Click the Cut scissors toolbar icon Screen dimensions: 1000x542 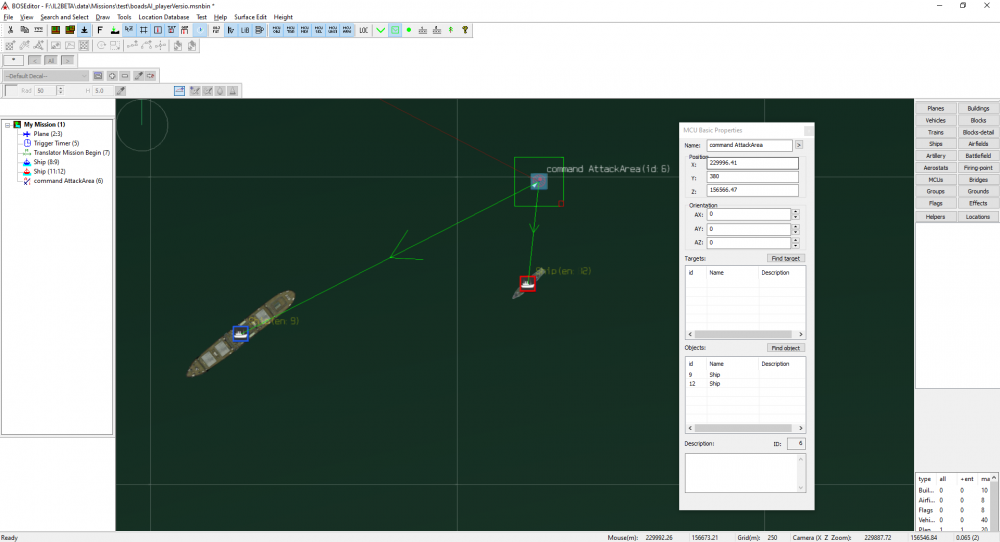(x=10, y=30)
